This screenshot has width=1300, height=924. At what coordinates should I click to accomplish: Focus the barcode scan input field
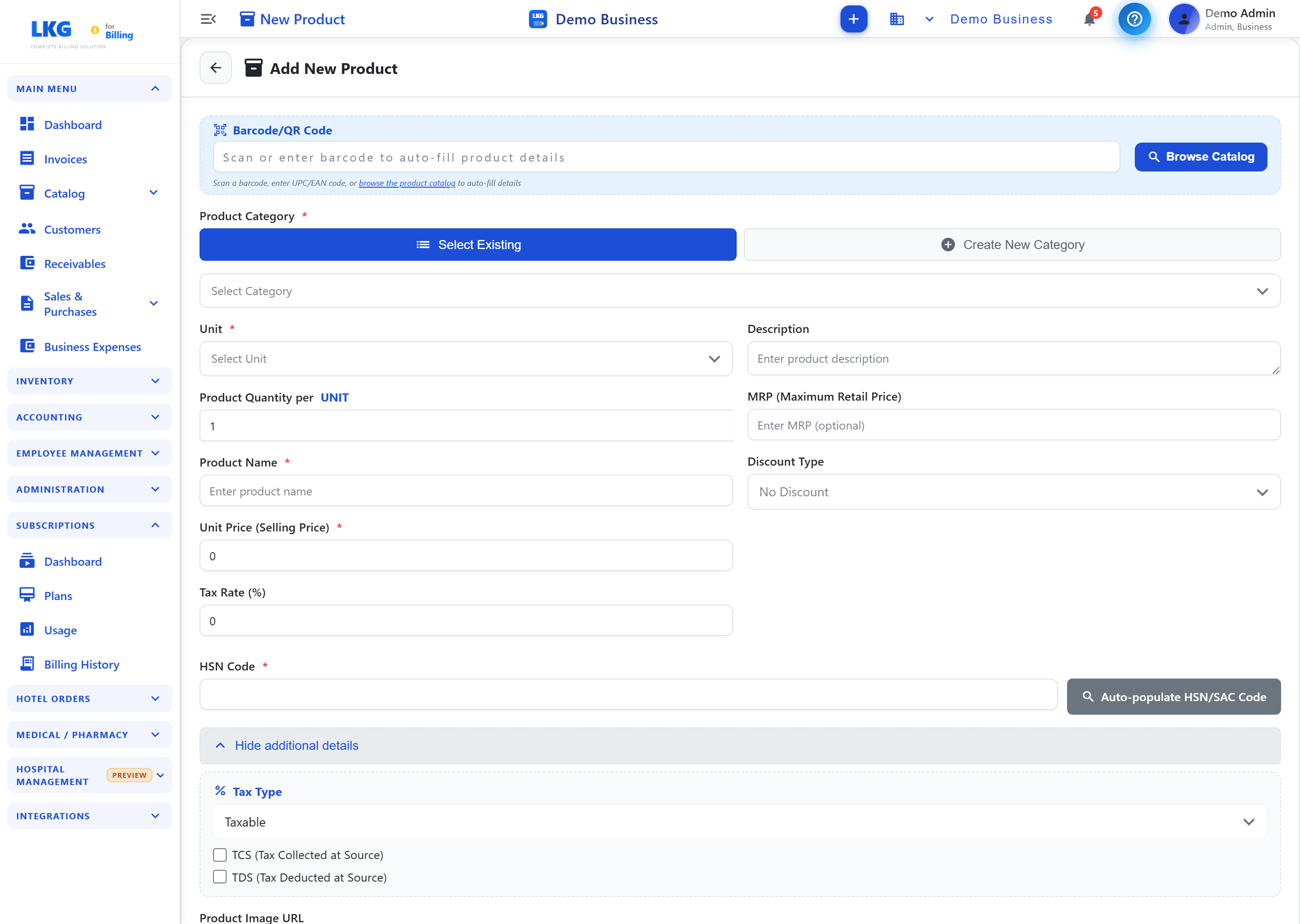(x=666, y=157)
